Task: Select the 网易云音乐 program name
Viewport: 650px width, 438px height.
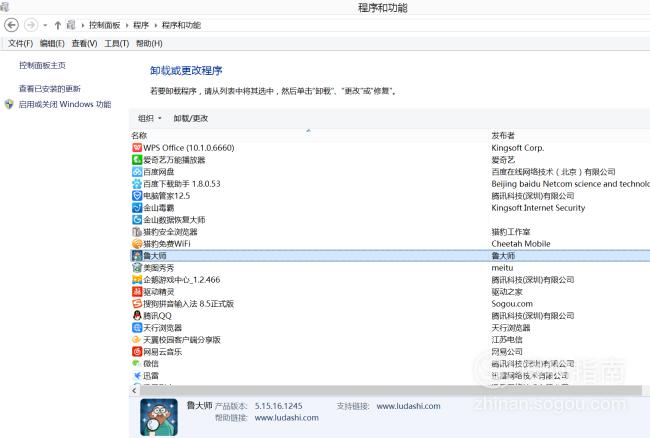Action: click(x=162, y=352)
